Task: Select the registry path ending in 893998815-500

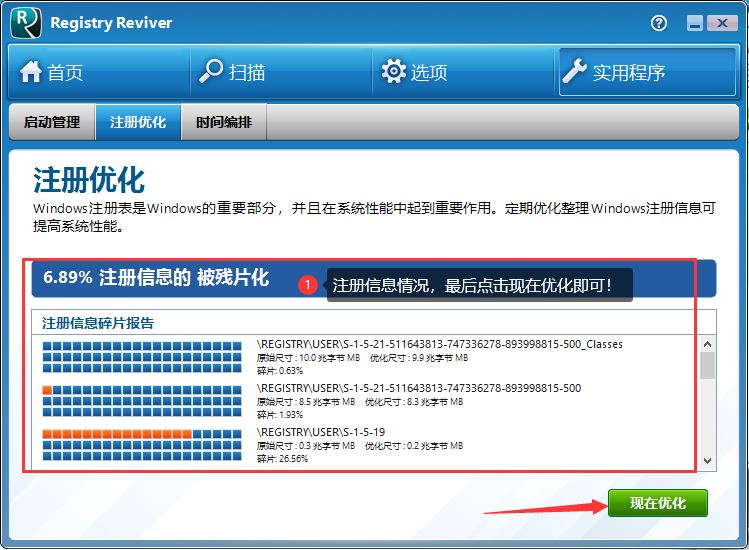Action: [x=419, y=388]
